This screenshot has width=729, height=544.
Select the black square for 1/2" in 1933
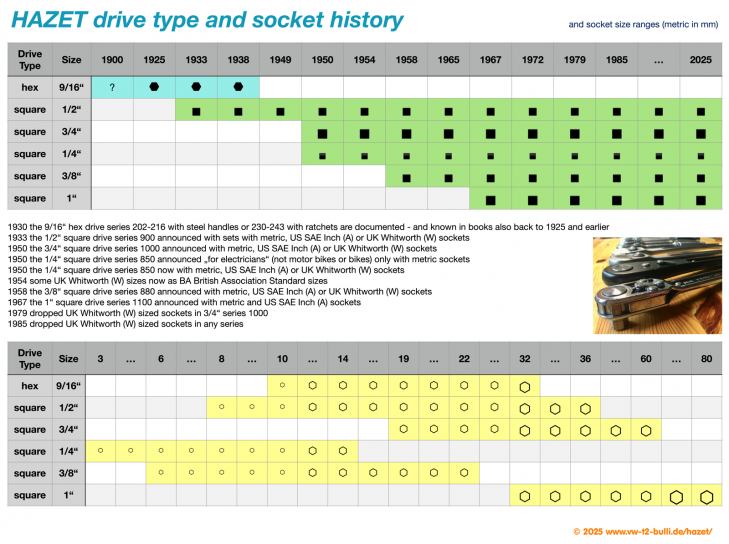click(196, 110)
